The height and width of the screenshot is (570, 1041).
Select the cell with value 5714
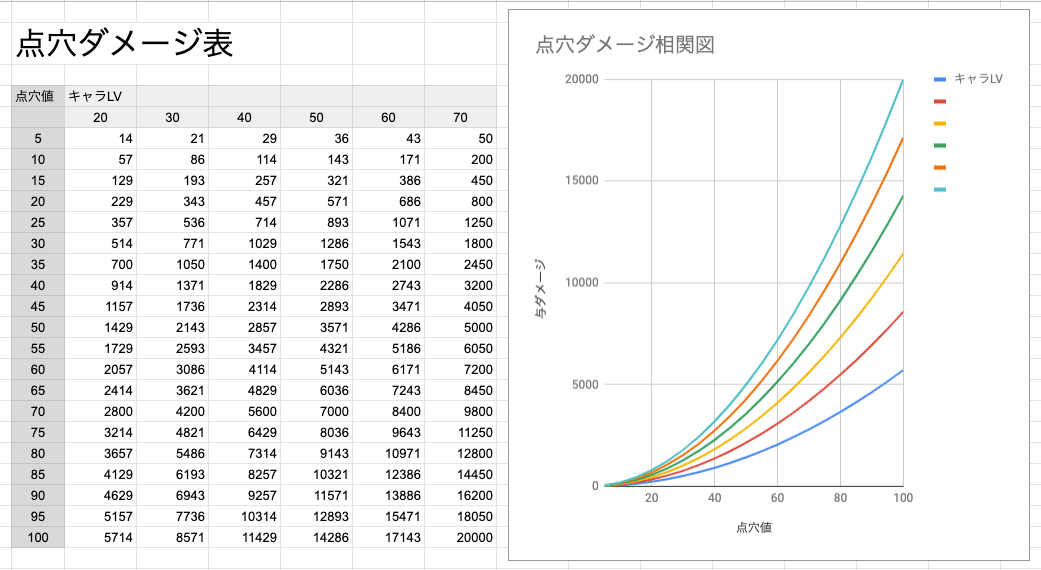[100, 538]
